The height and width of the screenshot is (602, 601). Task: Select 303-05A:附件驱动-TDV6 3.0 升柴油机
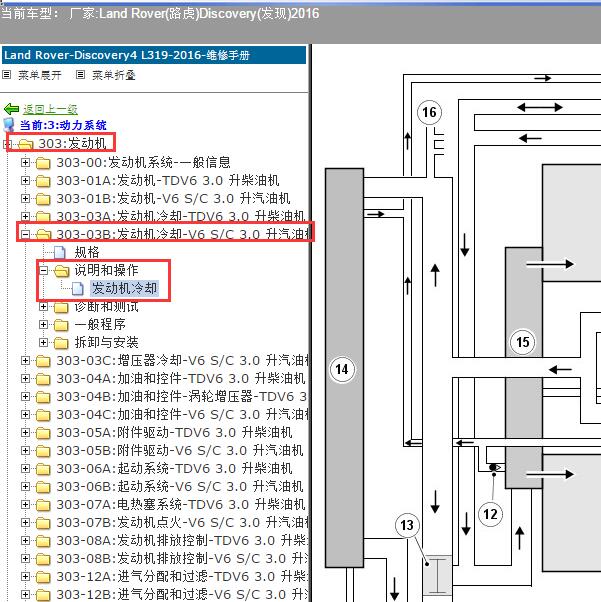[174, 433]
